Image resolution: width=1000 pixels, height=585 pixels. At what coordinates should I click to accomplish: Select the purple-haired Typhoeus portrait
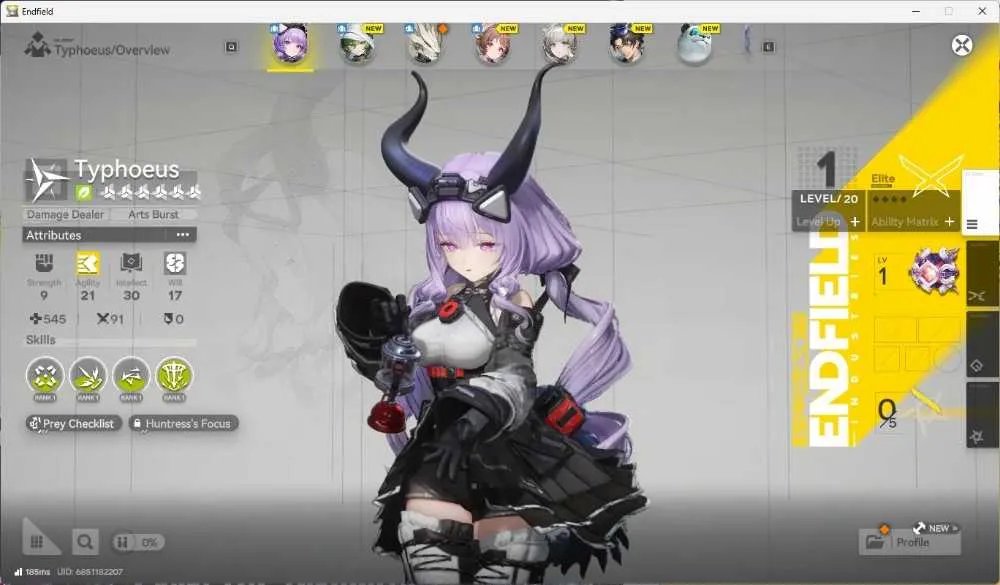pos(291,45)
